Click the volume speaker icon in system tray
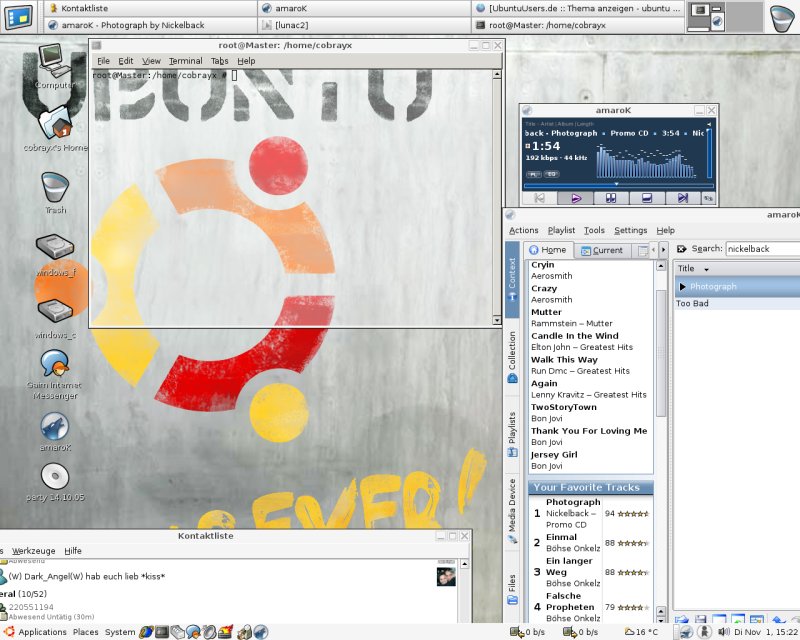Image resolution: width=800 pixels, height=640 pixels. pos(723,632)
